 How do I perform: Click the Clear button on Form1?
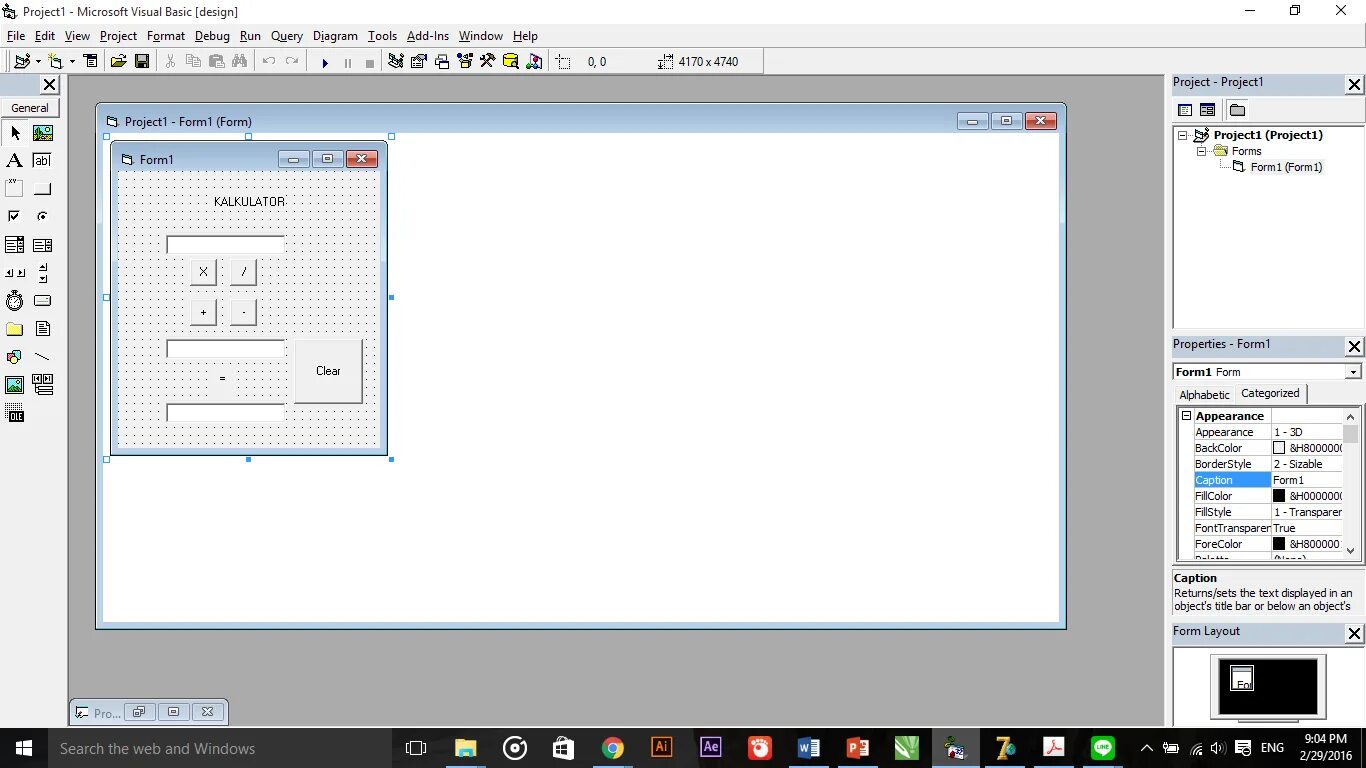pos(328,371)
